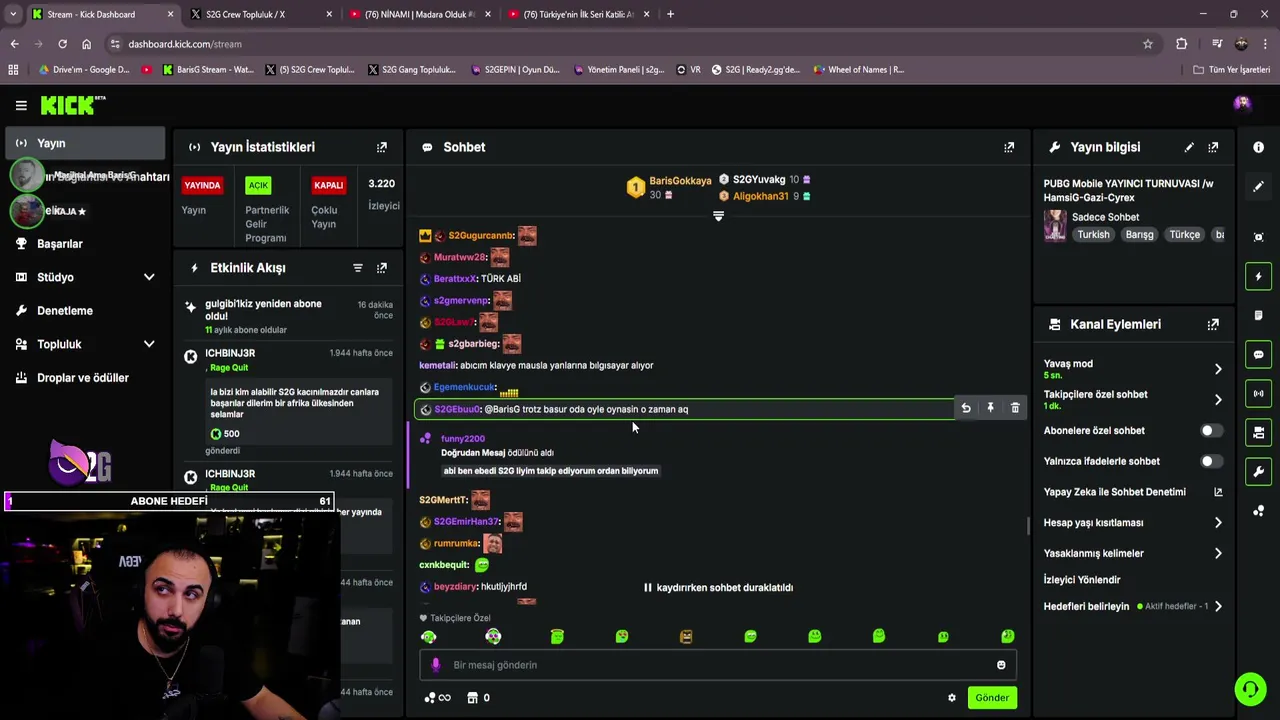Open Droplar ve ödüller in the sidebar
This screenshot has height=720, width=1280.
coord(85,378)
